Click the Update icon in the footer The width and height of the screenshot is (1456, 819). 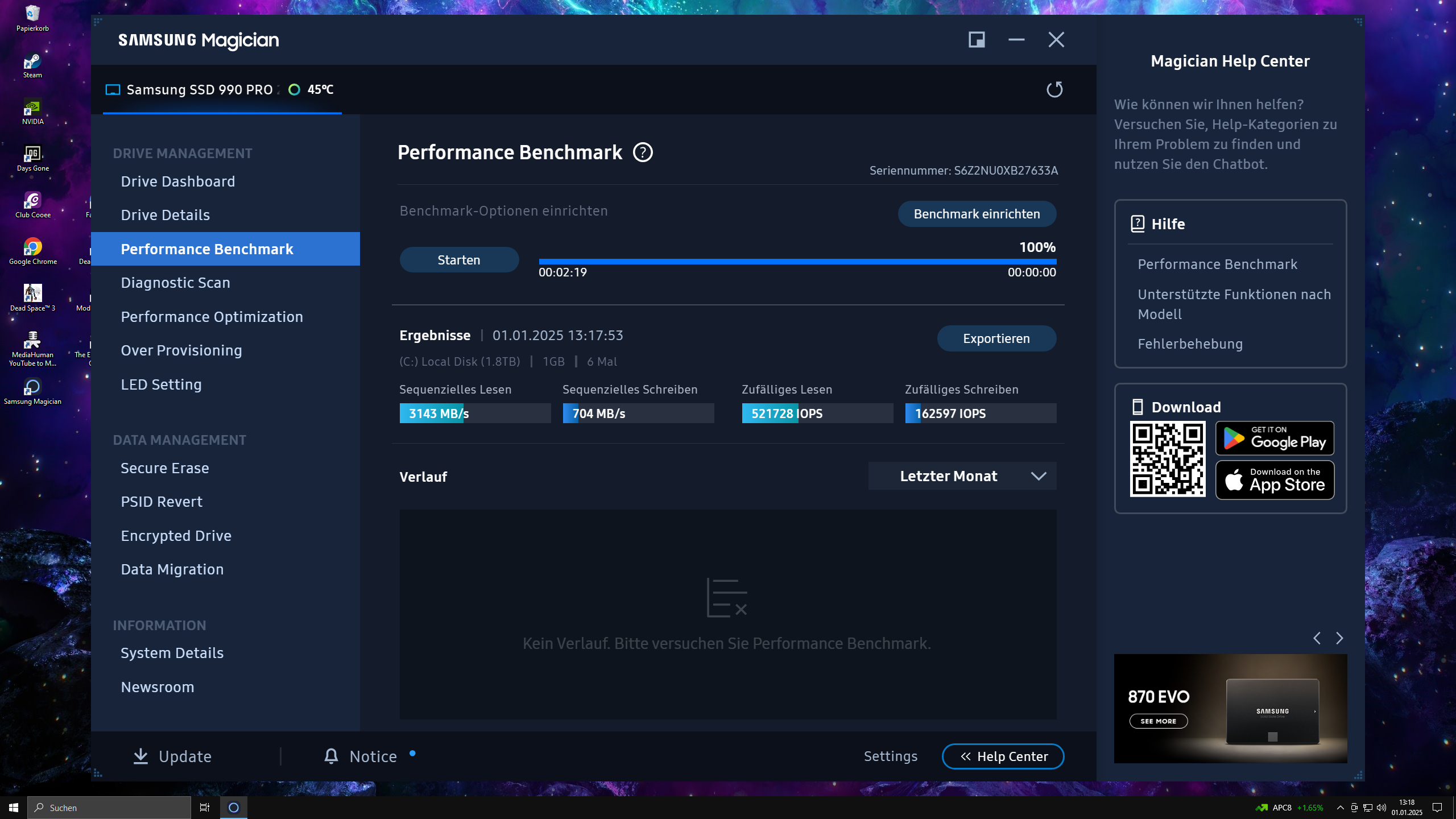[x=140, y=756]
